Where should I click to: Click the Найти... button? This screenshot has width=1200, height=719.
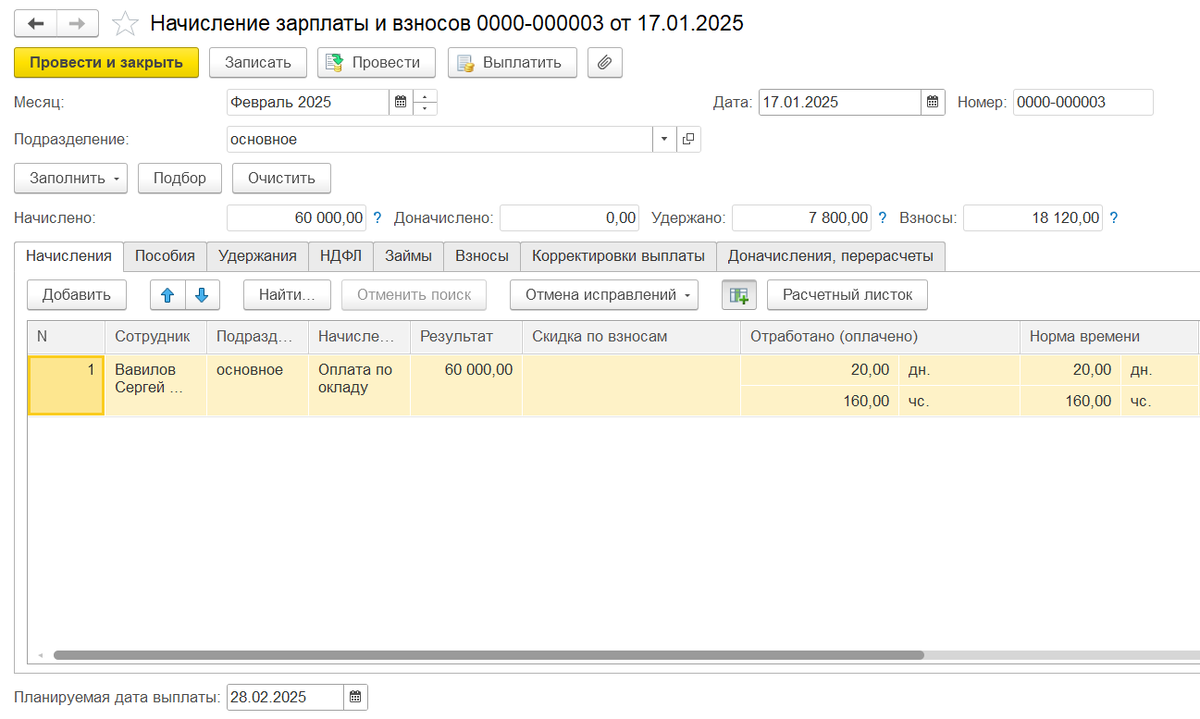point(287,294)
